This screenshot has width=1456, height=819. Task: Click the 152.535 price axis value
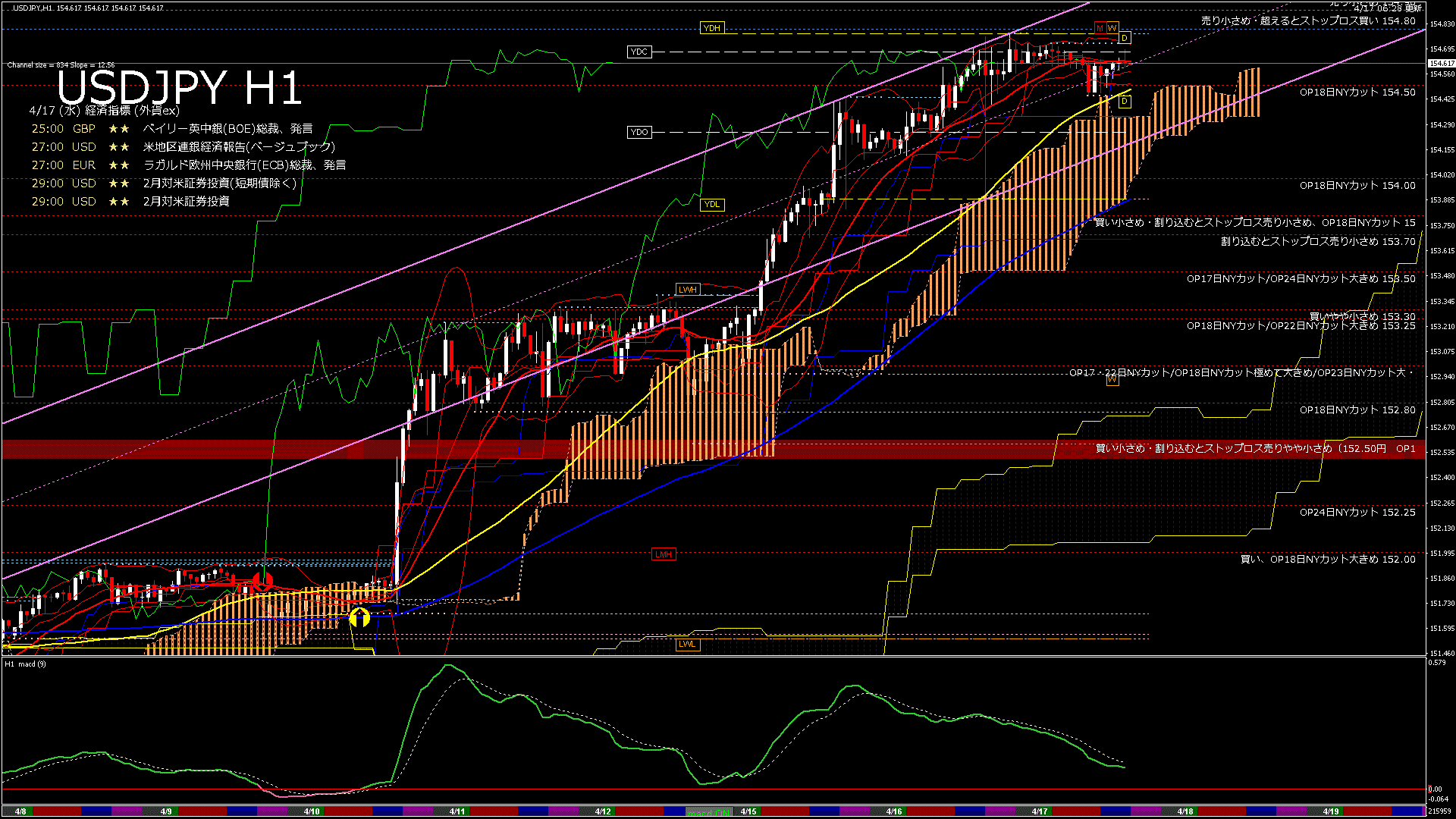click(x=1442, y=453)
